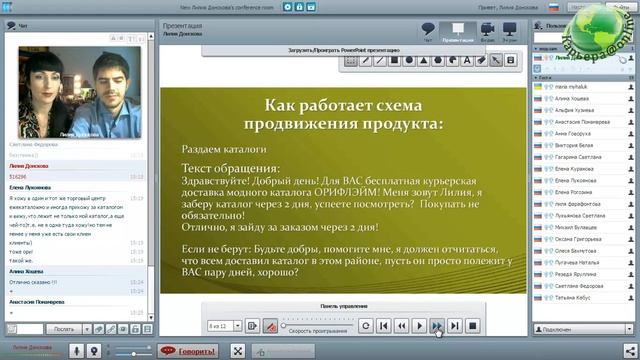Screen dimensions: 640x360
Task: Click the Russian flag language icon in the title bar
Action: click(x=554, y=7)
